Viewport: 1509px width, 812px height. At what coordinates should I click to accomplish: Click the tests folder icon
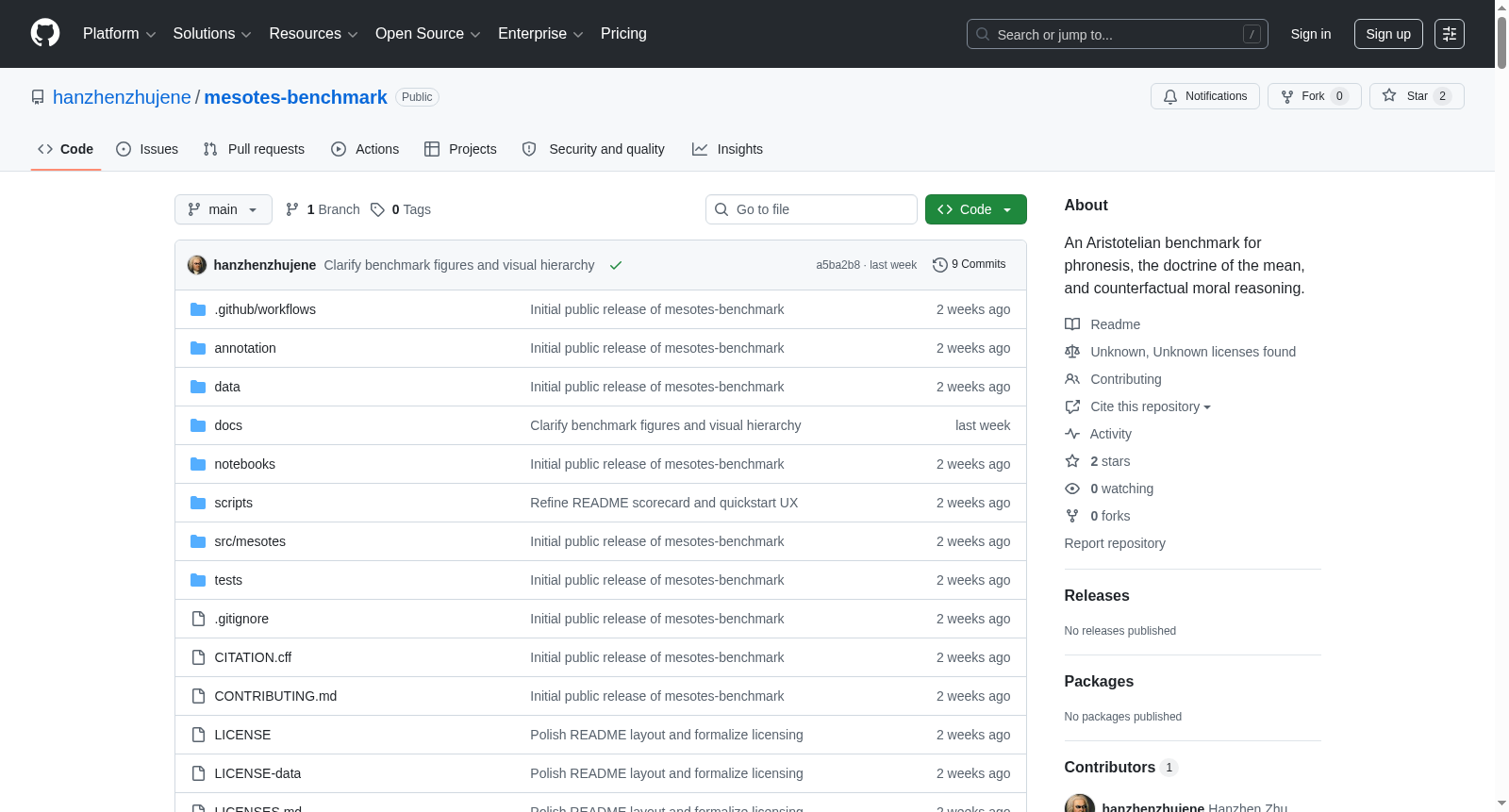(198, 580)
